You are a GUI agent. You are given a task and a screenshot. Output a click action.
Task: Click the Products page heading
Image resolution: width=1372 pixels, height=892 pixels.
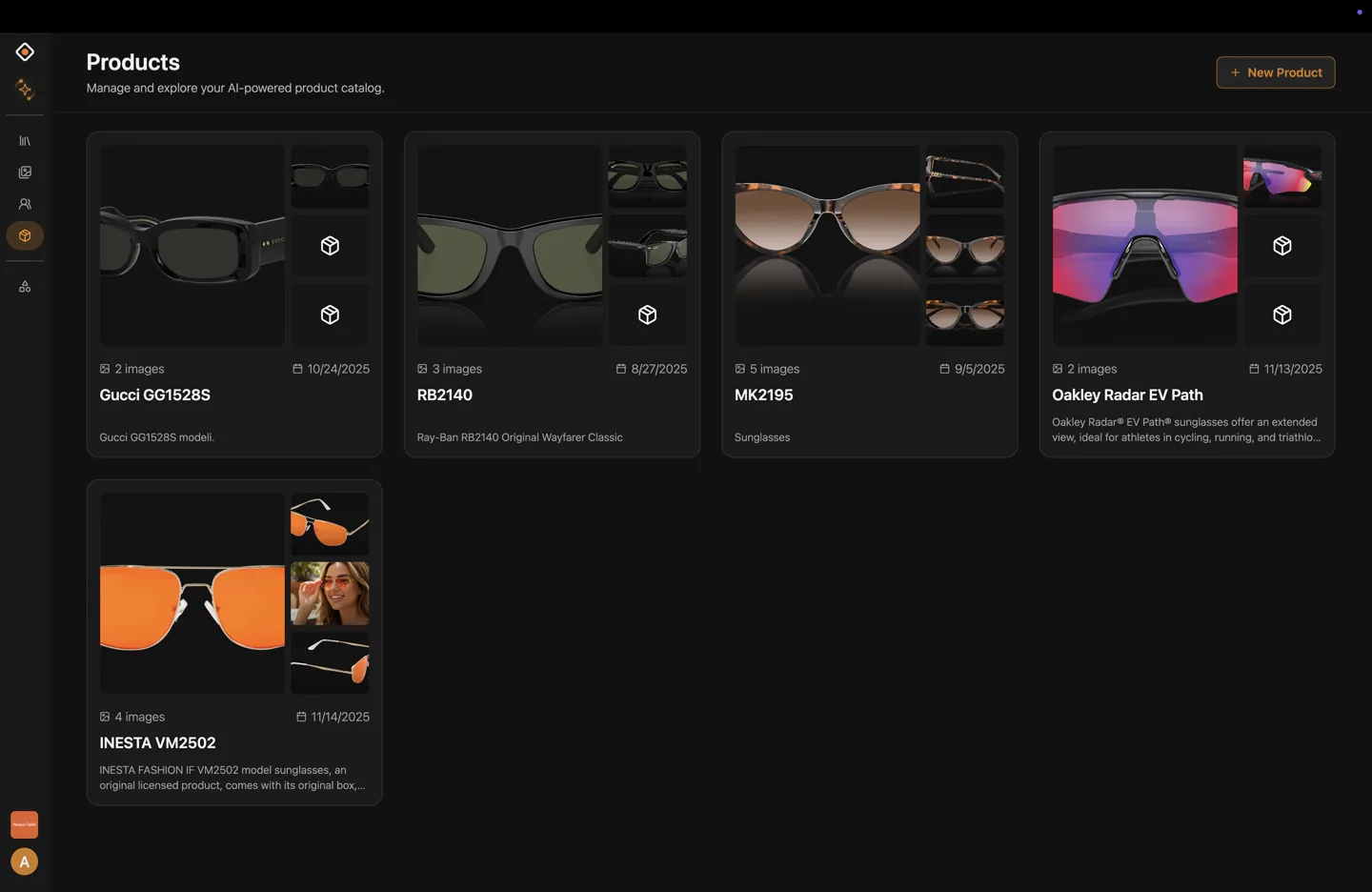(x=133, y=62)
